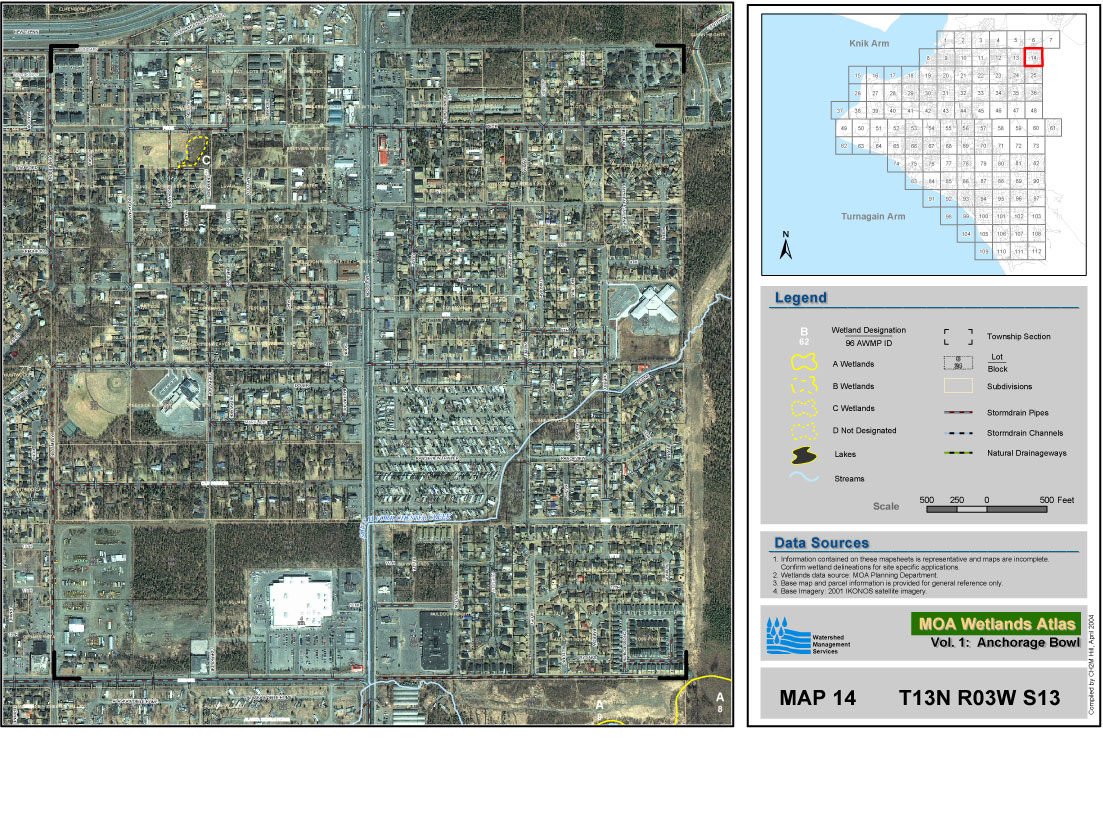The image size is (1103, 815).
Task: Click the D Not Designated legend symbol
Action: (804, 431)
